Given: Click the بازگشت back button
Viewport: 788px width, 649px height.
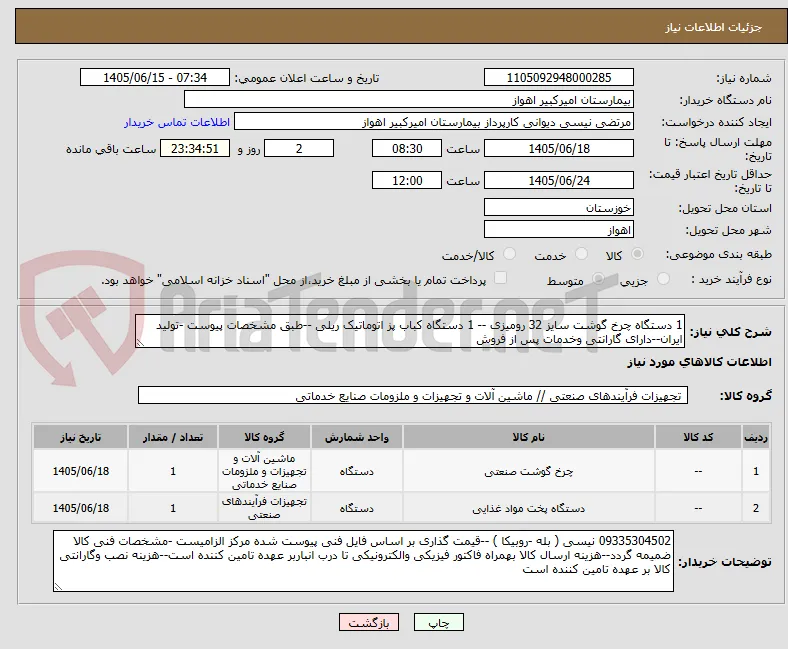Looking at the screenshot, I should pos(369,622).
